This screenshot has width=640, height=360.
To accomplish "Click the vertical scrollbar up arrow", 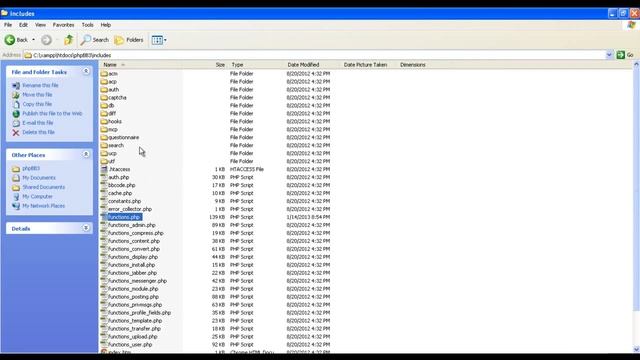I will tap(636, 64).
